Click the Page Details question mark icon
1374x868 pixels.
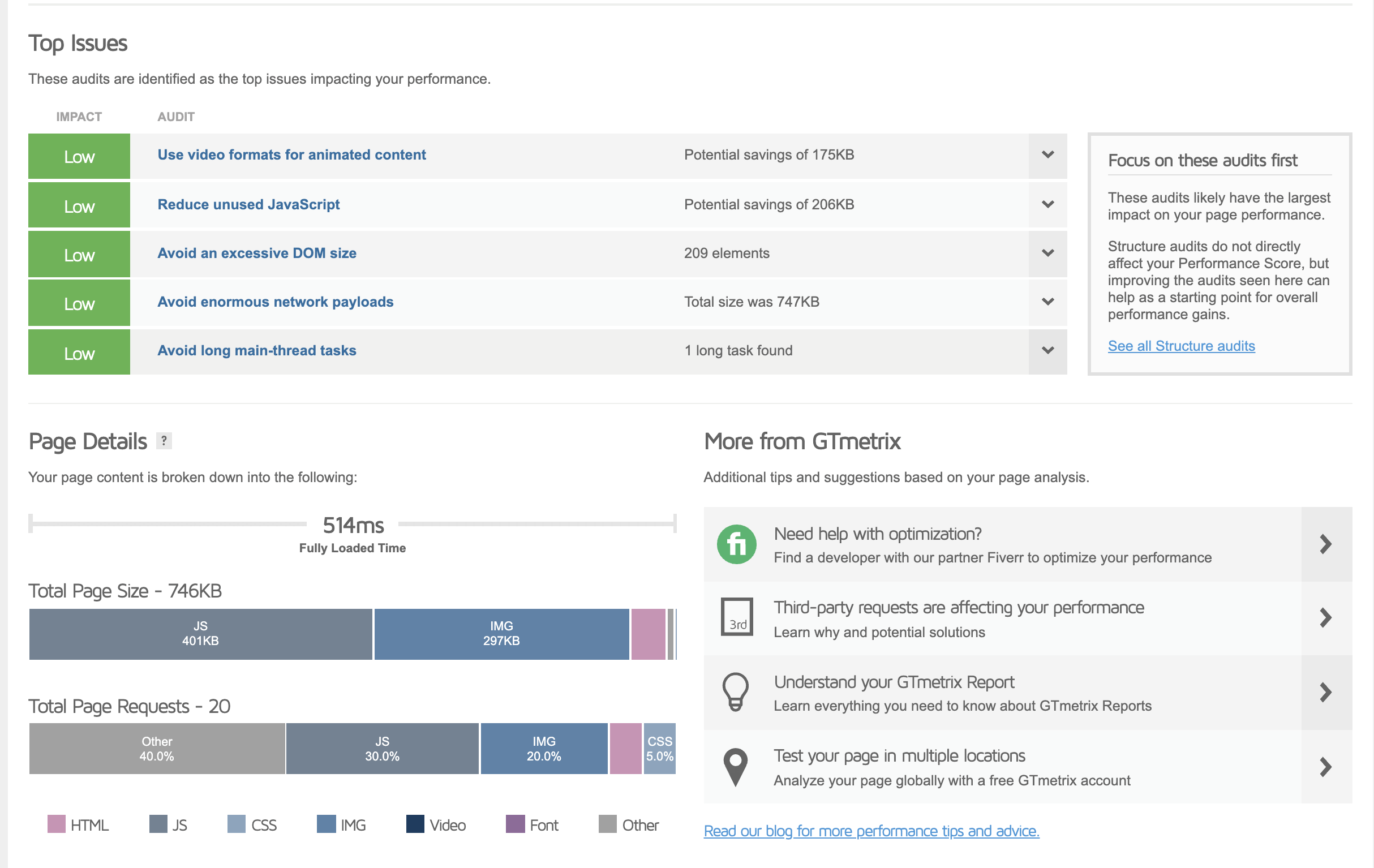click(x=164, y=441)
